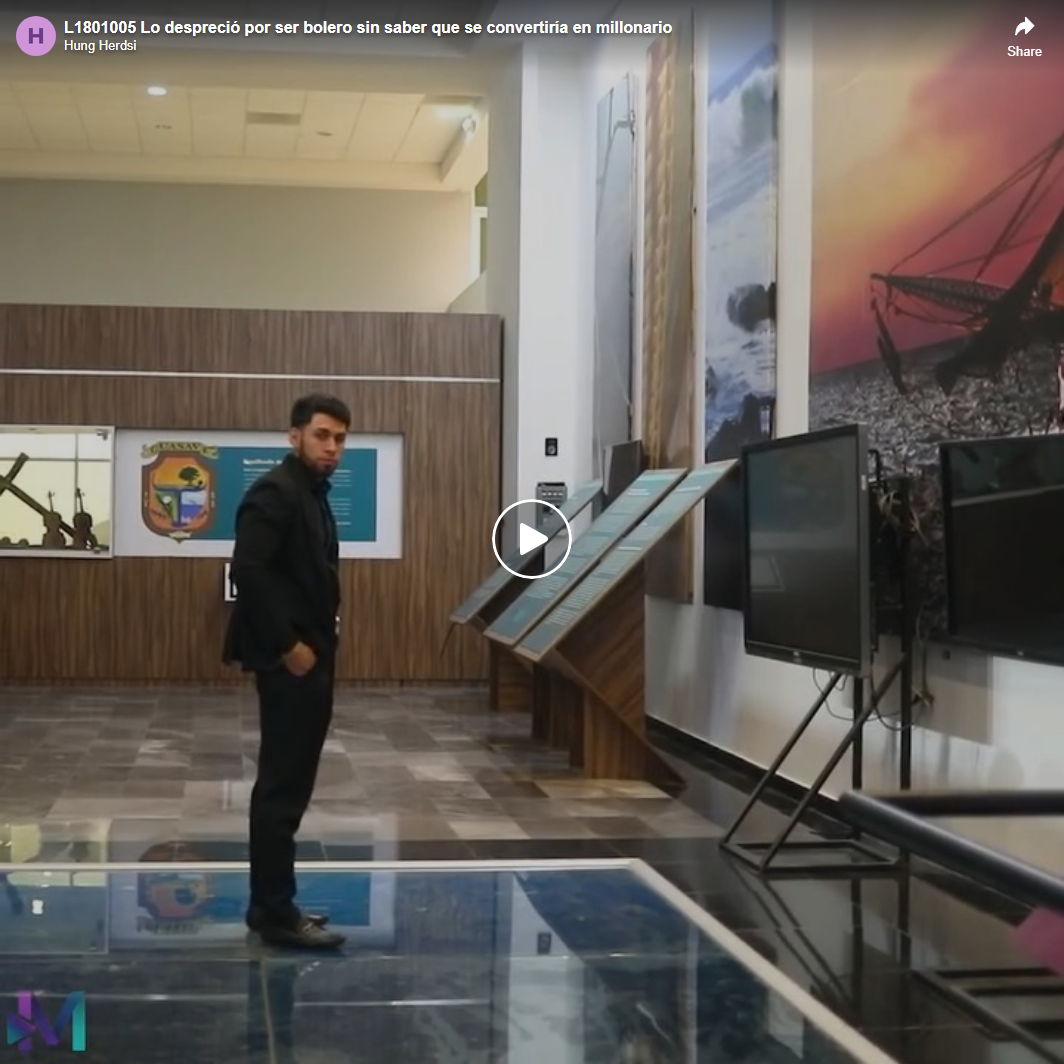Screen dimensions: 1064x1064
Task: Click the M watermark logo in corner
Action: (x=47, y=1020)
